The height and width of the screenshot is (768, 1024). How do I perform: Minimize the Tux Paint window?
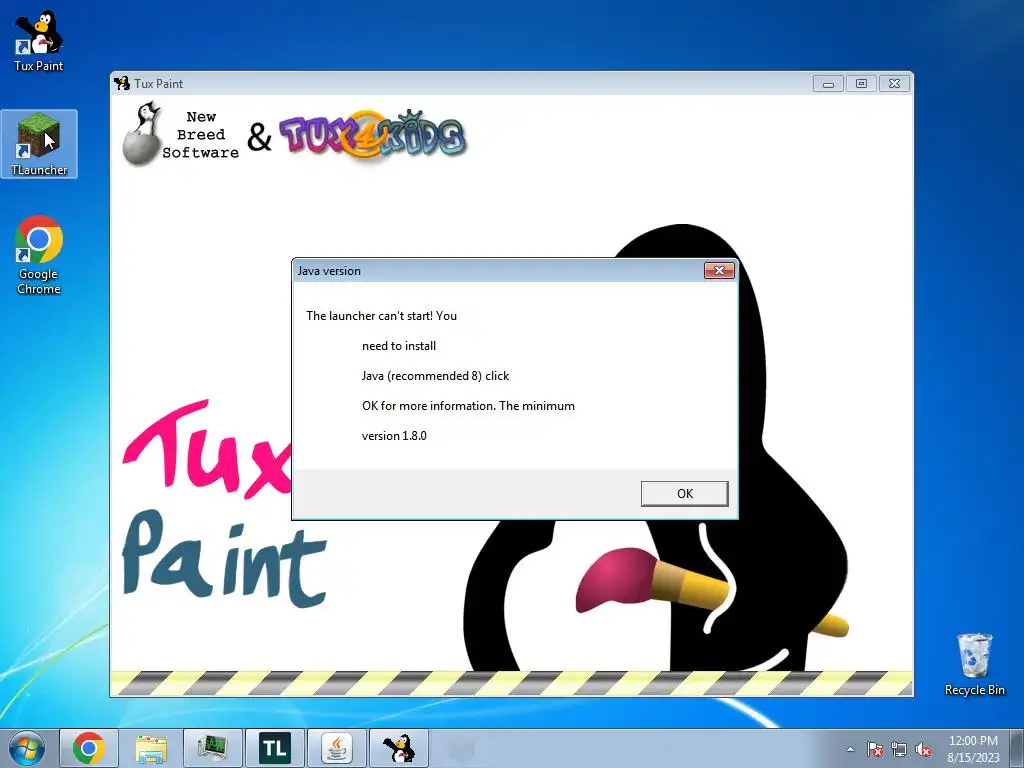[x=828, y=84]
